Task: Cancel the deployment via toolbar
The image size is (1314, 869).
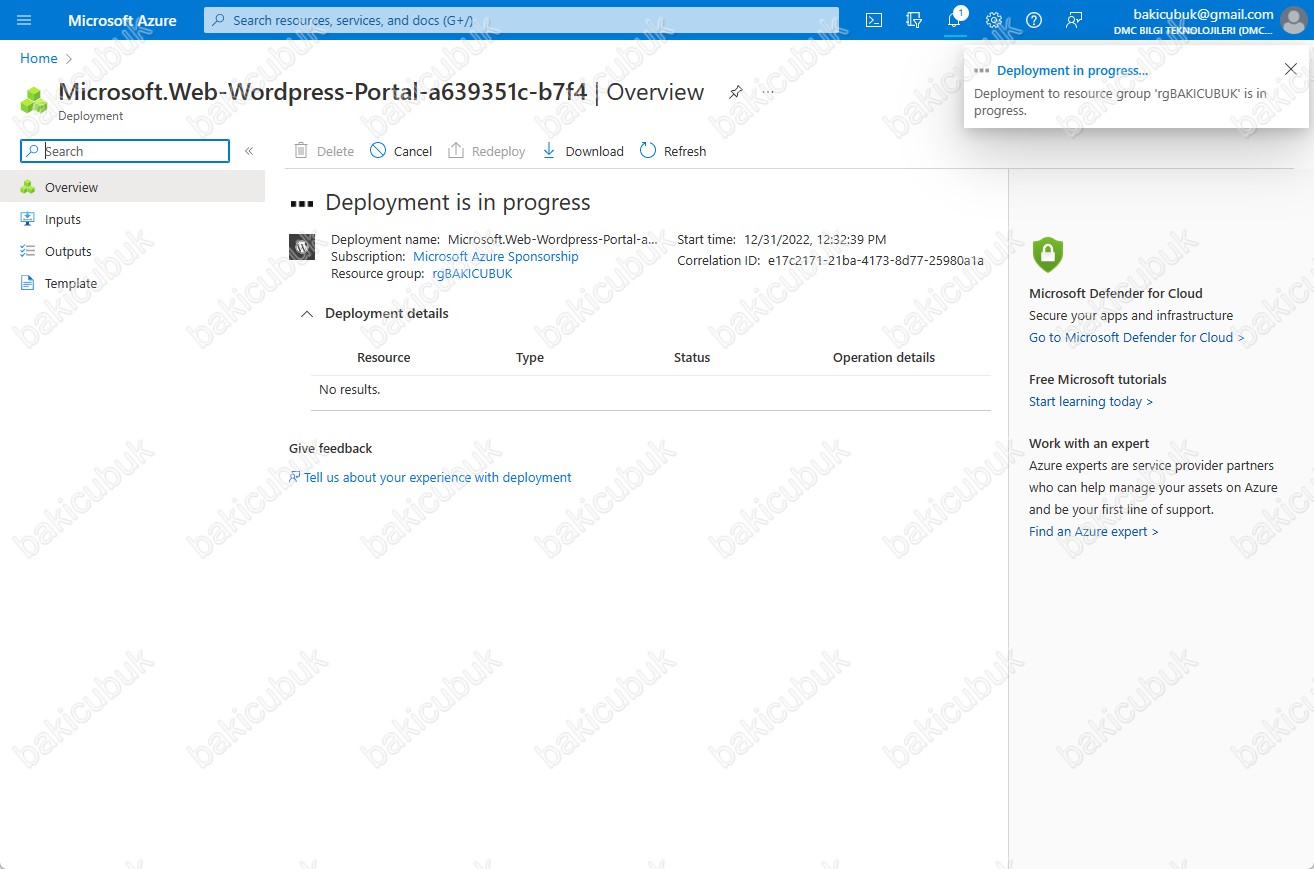Action: [401, 151]
